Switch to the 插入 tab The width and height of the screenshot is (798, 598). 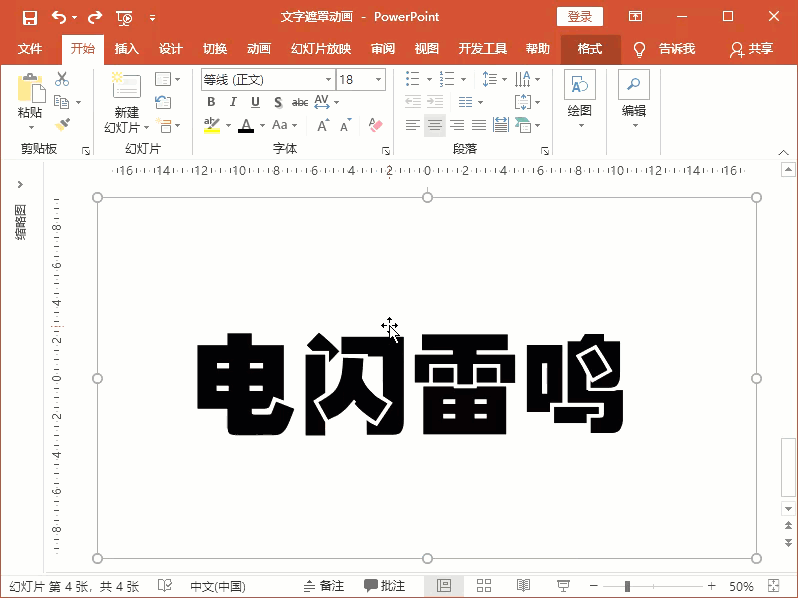coord(126,49)
